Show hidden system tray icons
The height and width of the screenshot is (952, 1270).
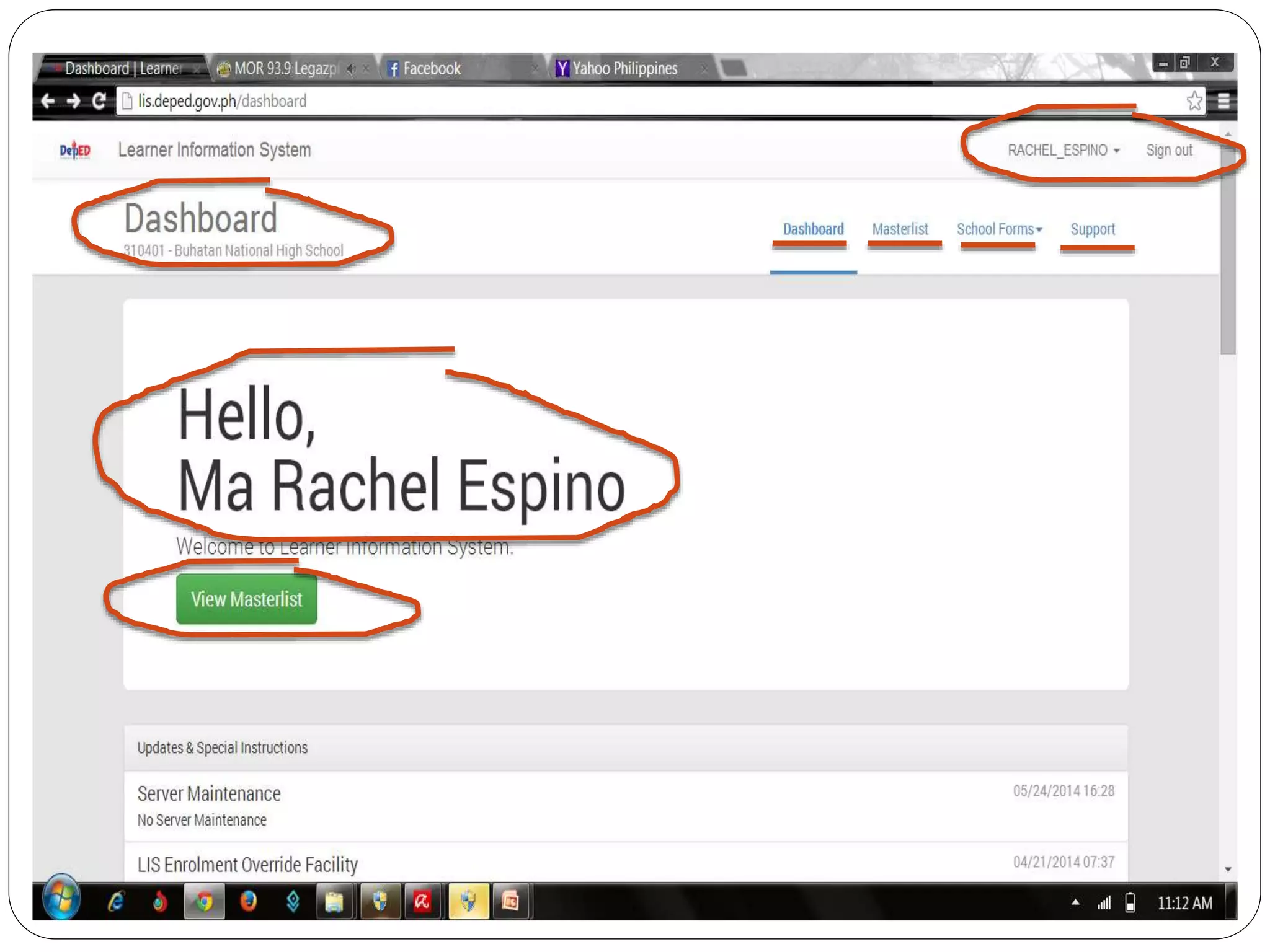click(x=1075, y=902)
